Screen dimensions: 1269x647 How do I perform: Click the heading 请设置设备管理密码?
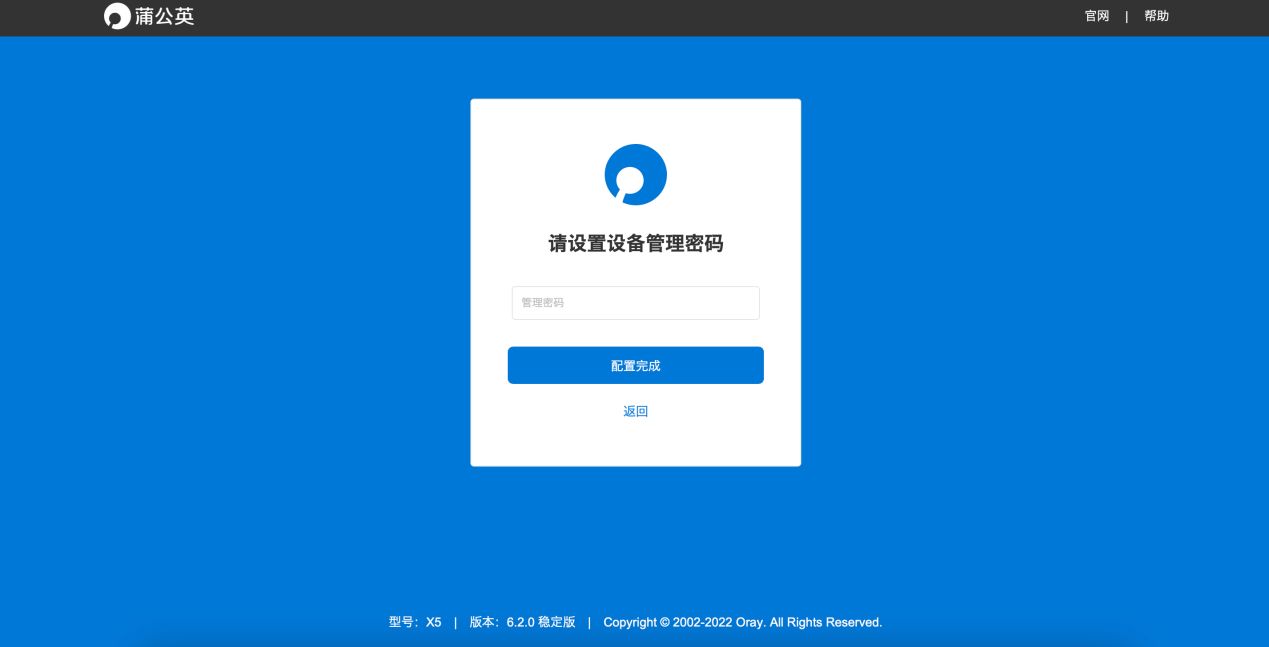point(636,244)
